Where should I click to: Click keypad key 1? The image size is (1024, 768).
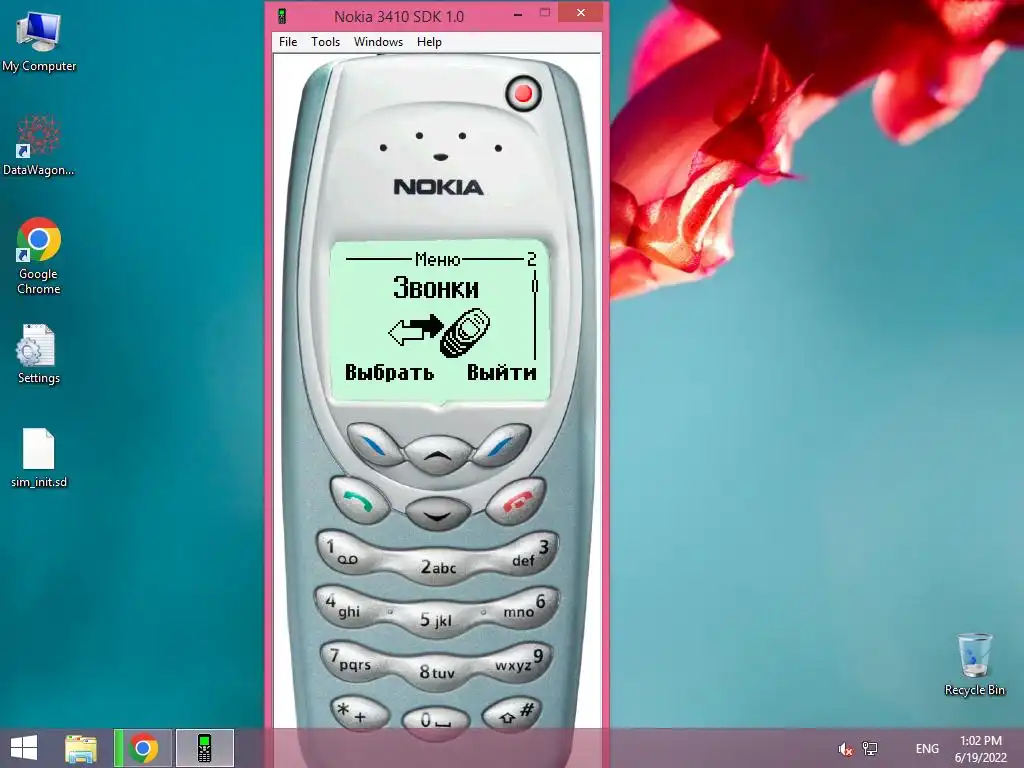(x=345, y=552)
